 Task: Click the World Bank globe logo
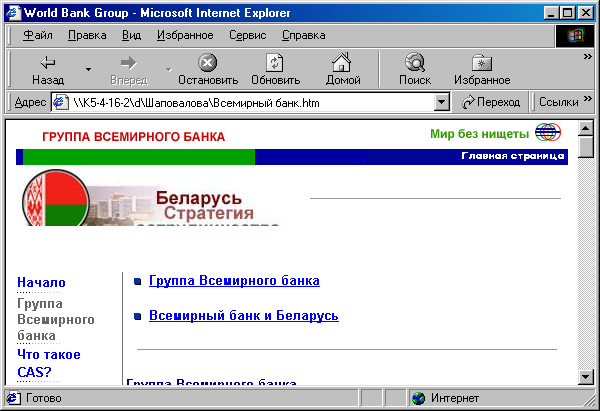548,132
